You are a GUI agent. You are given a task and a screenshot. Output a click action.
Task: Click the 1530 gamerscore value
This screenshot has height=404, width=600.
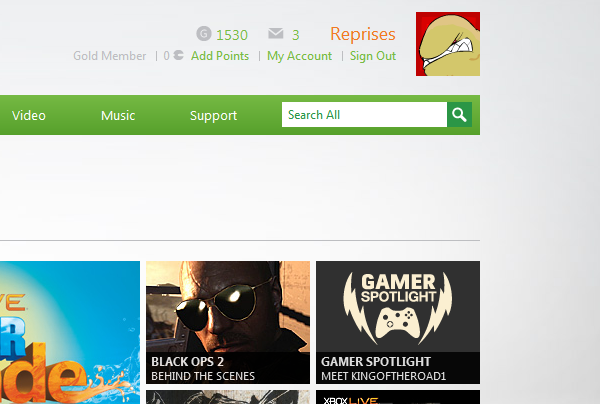coord(232,35)
